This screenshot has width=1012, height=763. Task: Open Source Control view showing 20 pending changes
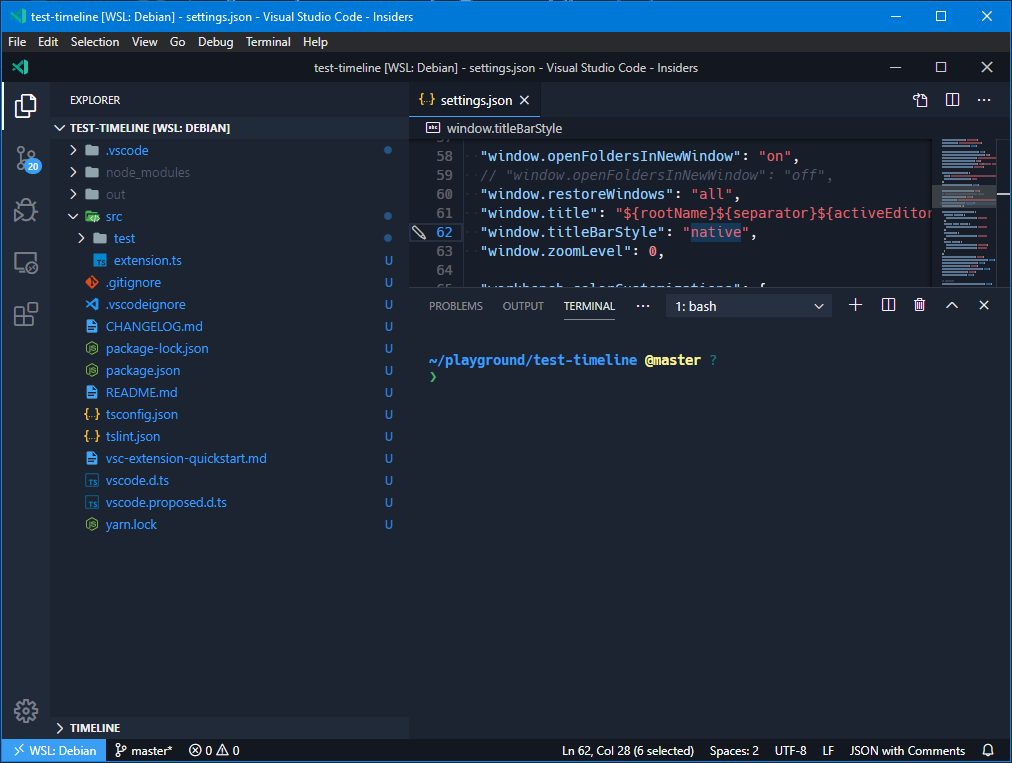click(25, 158)
